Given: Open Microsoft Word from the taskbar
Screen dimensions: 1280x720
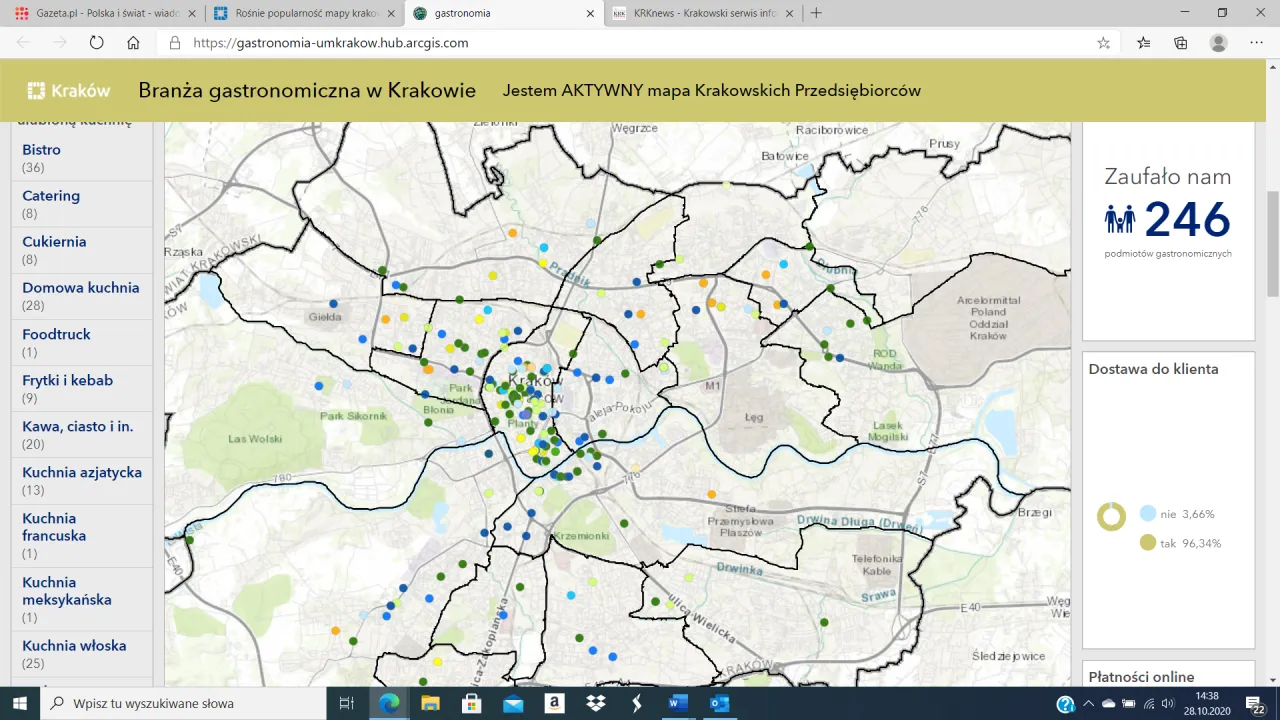Looking at the screenshot, I should tap(677, 703).
